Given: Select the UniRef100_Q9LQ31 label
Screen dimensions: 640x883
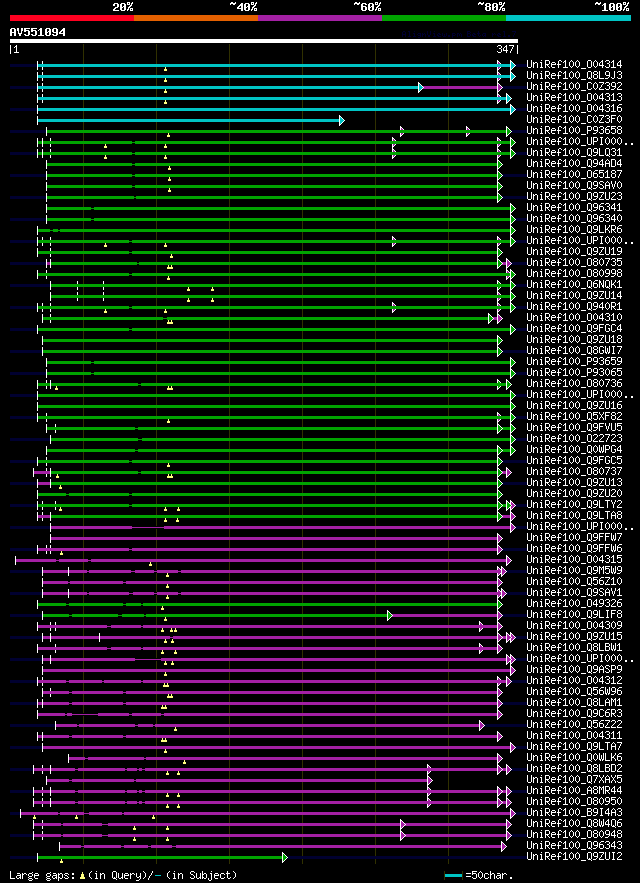Looking at the screenshot, I should coord(574,153).
